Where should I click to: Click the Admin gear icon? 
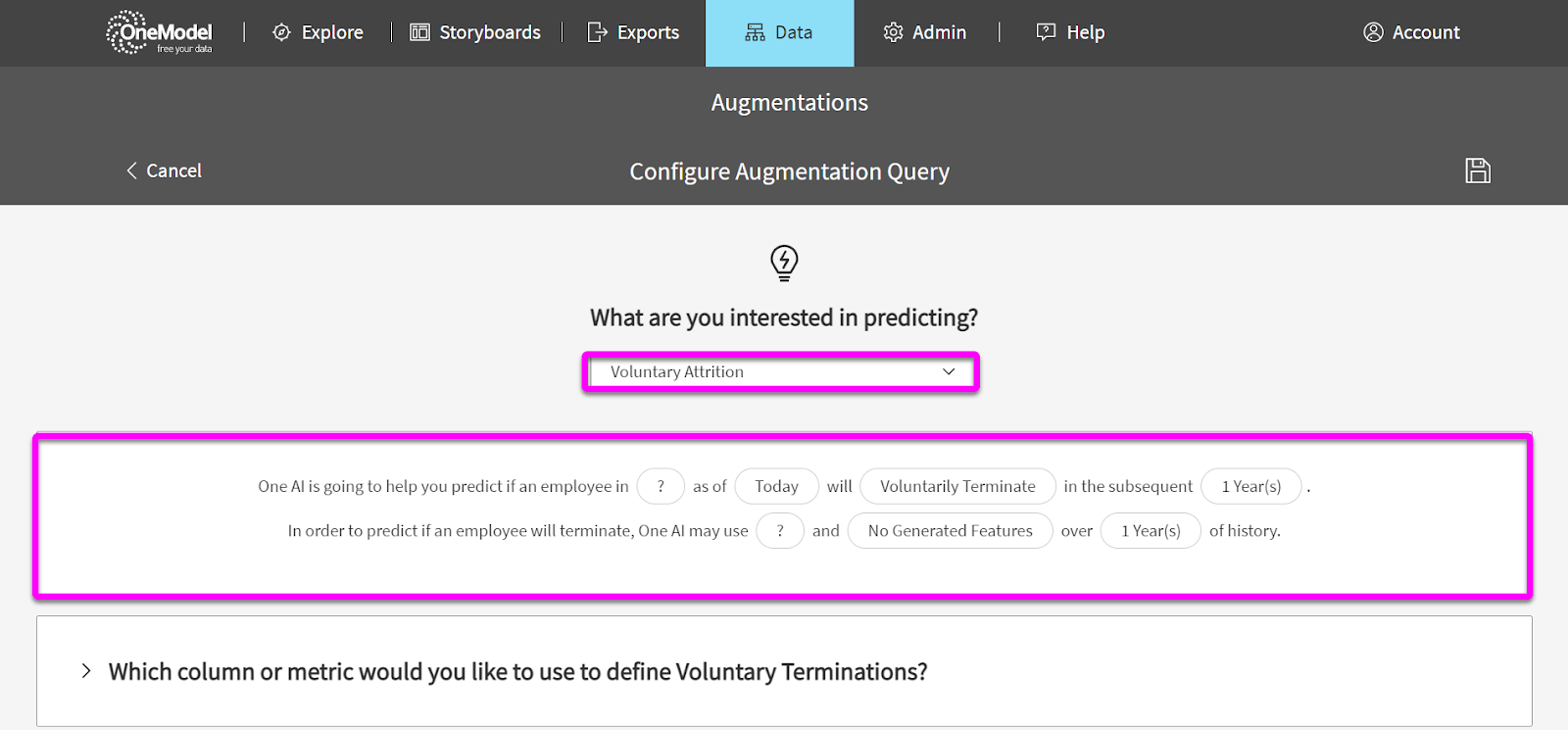pyautogui.click(x=893, y=32)
